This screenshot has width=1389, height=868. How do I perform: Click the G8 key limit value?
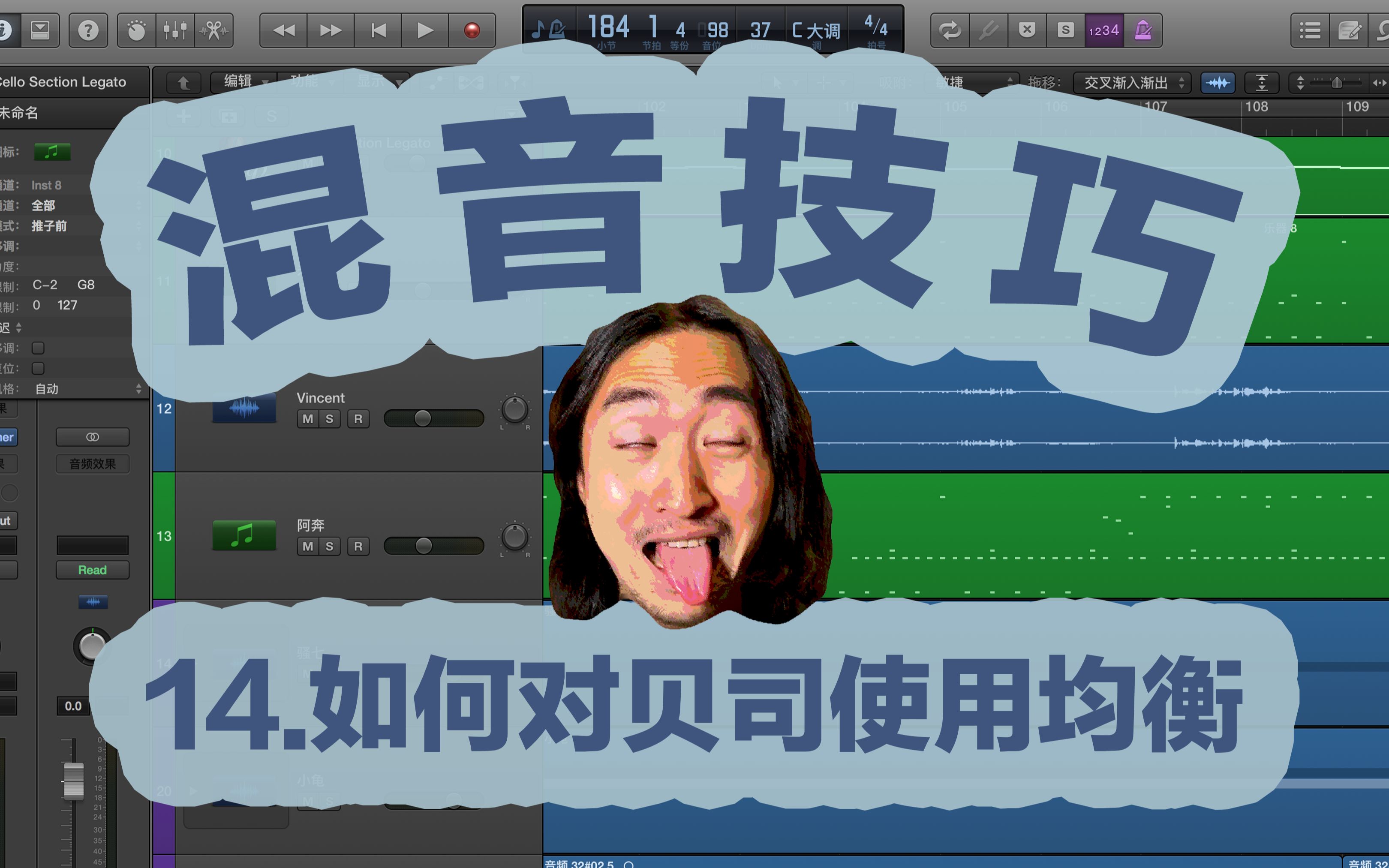click(x=85, y=285)
